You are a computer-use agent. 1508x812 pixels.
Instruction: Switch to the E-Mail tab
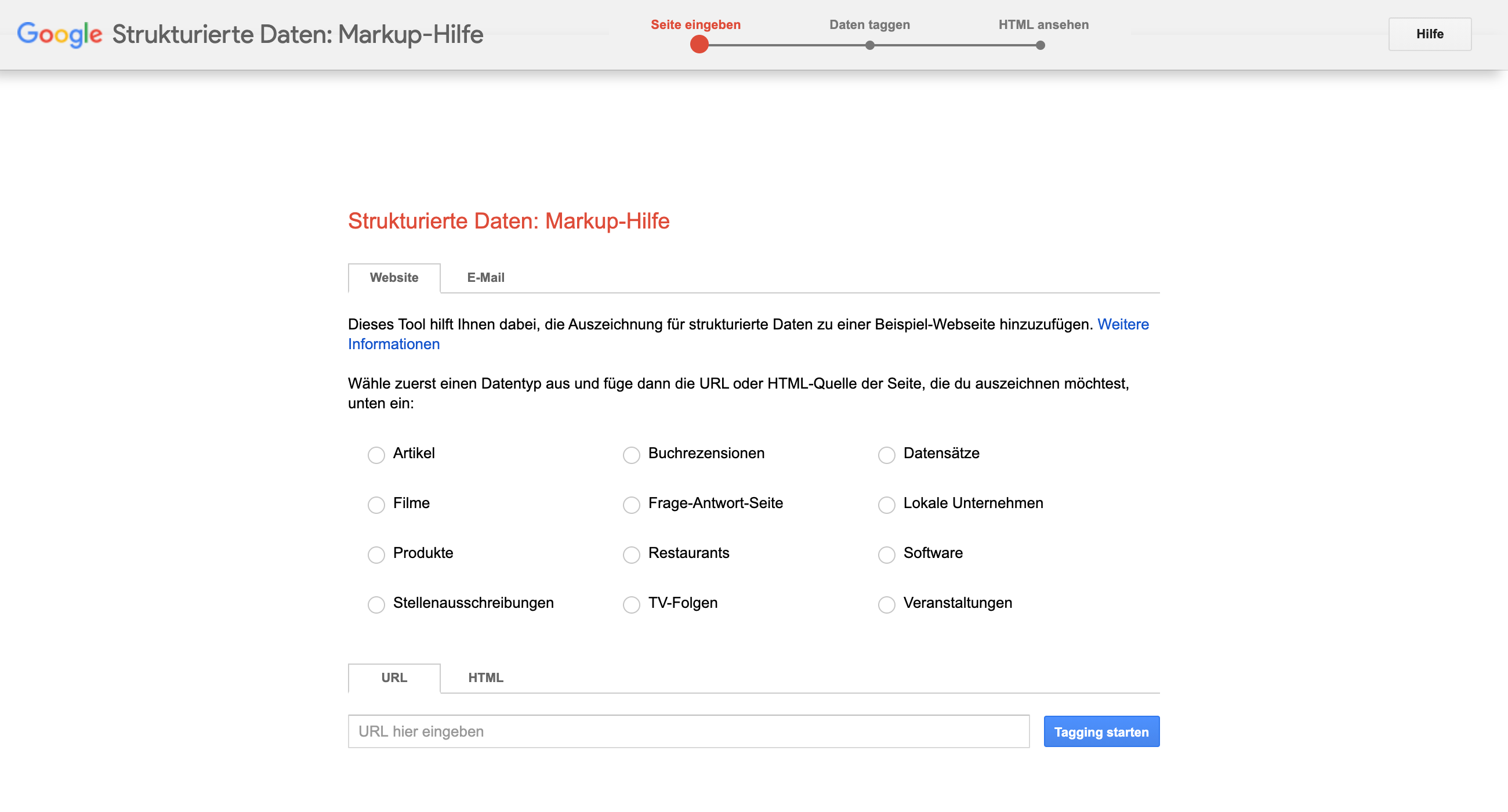coord(485,277)
